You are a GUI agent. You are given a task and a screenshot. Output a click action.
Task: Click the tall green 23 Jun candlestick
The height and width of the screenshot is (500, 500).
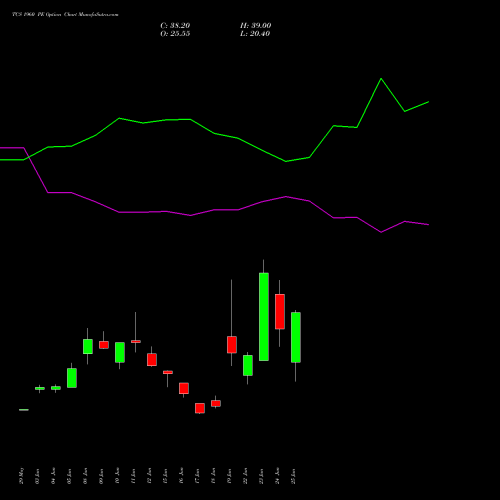click(264, 317)
